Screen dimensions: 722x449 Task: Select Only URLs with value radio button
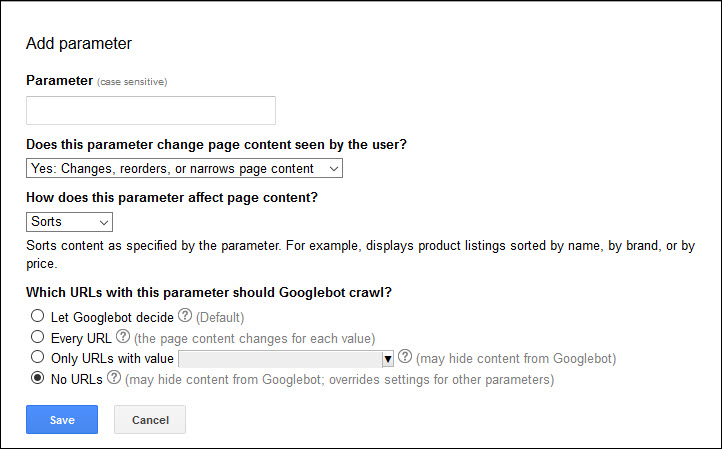[x=38, y=358]
